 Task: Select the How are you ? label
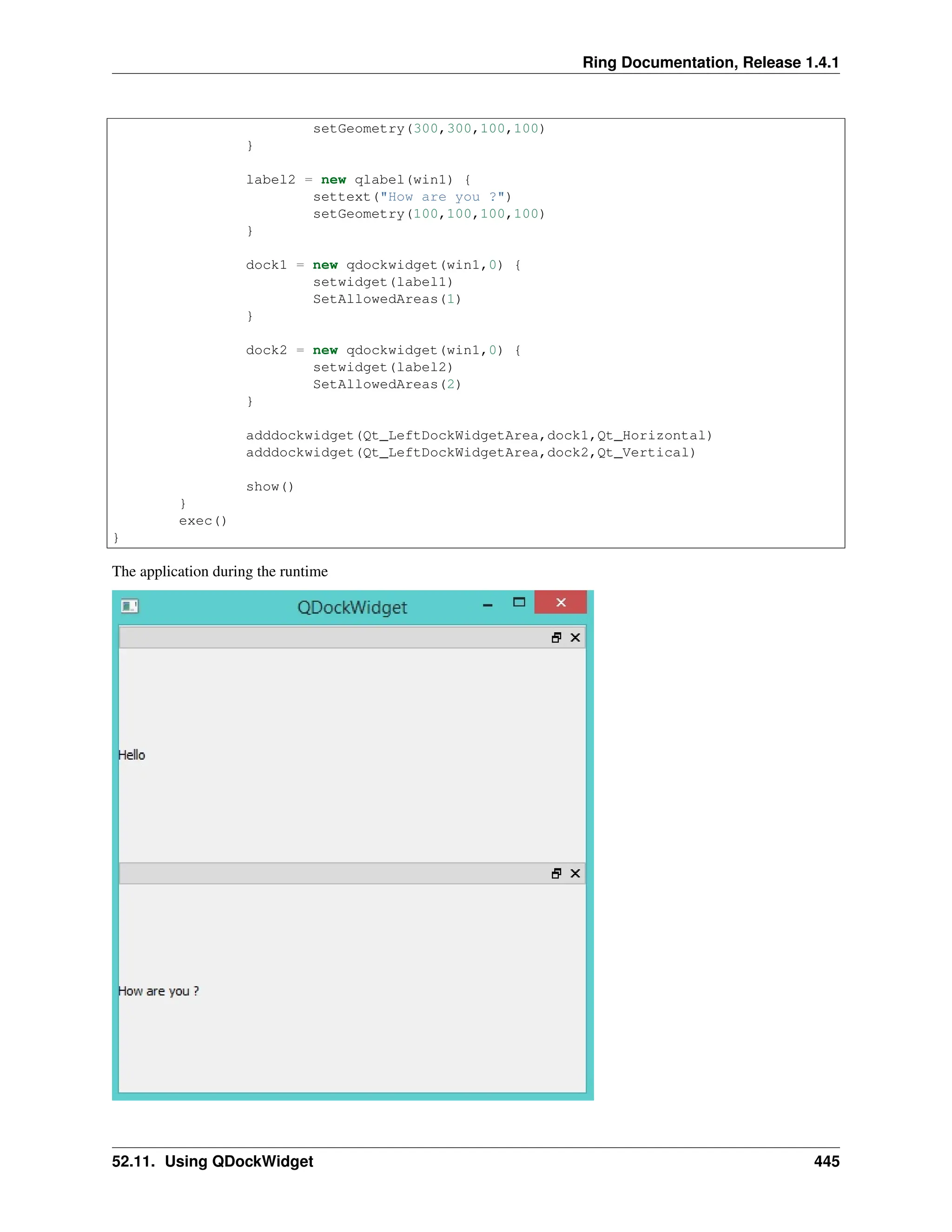tap(159, 991)
